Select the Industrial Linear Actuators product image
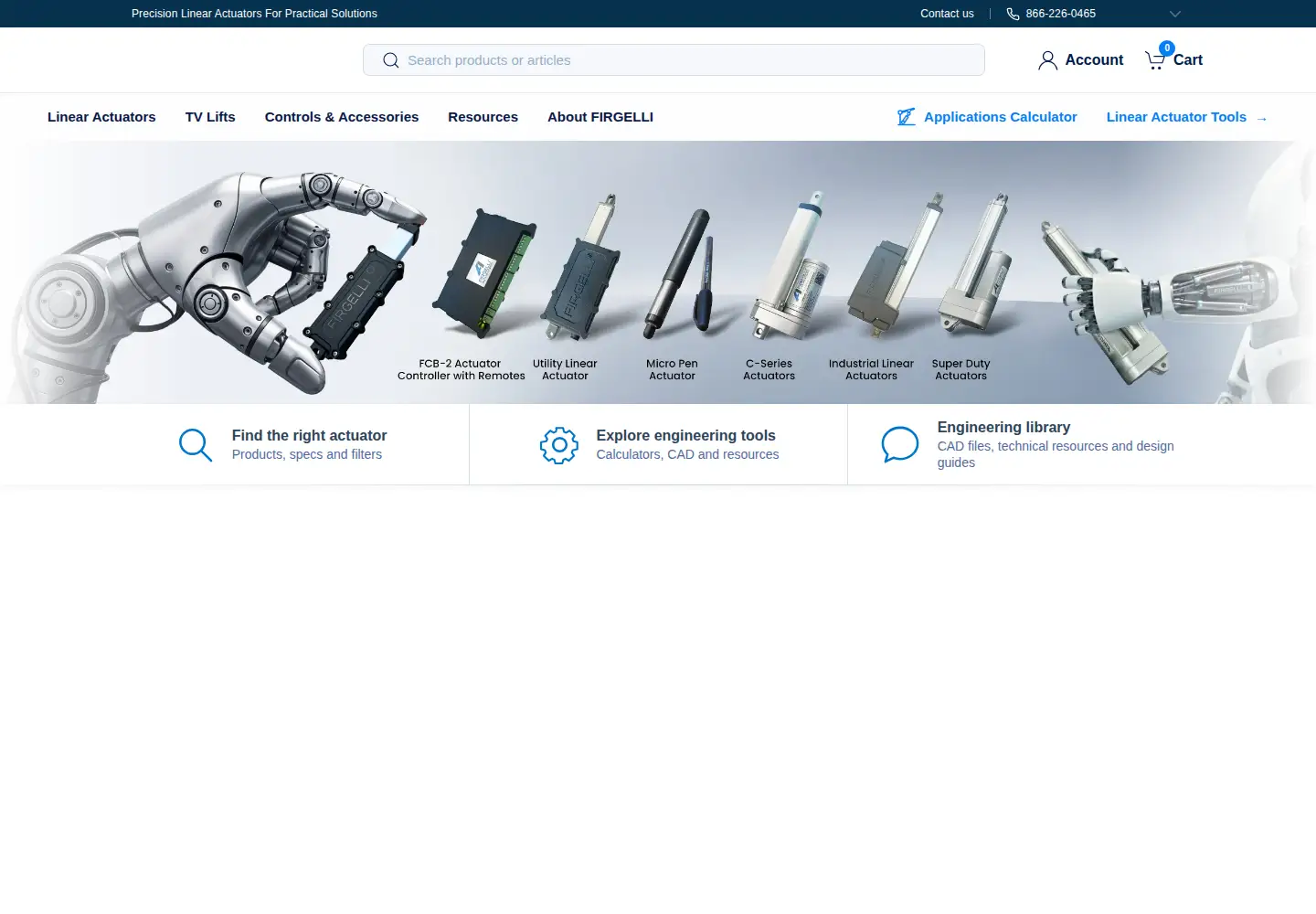The width and height of the screenshot is (1316, 914). [896, 265]
